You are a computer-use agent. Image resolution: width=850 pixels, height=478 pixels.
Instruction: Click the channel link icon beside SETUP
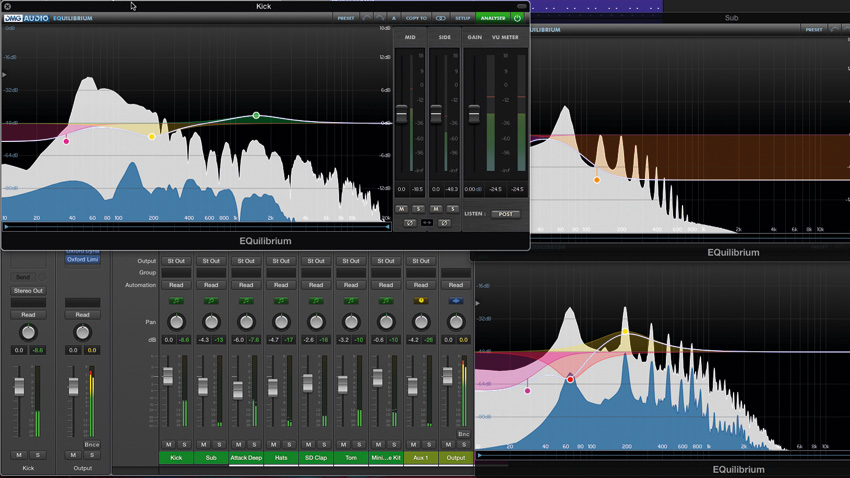440,18
